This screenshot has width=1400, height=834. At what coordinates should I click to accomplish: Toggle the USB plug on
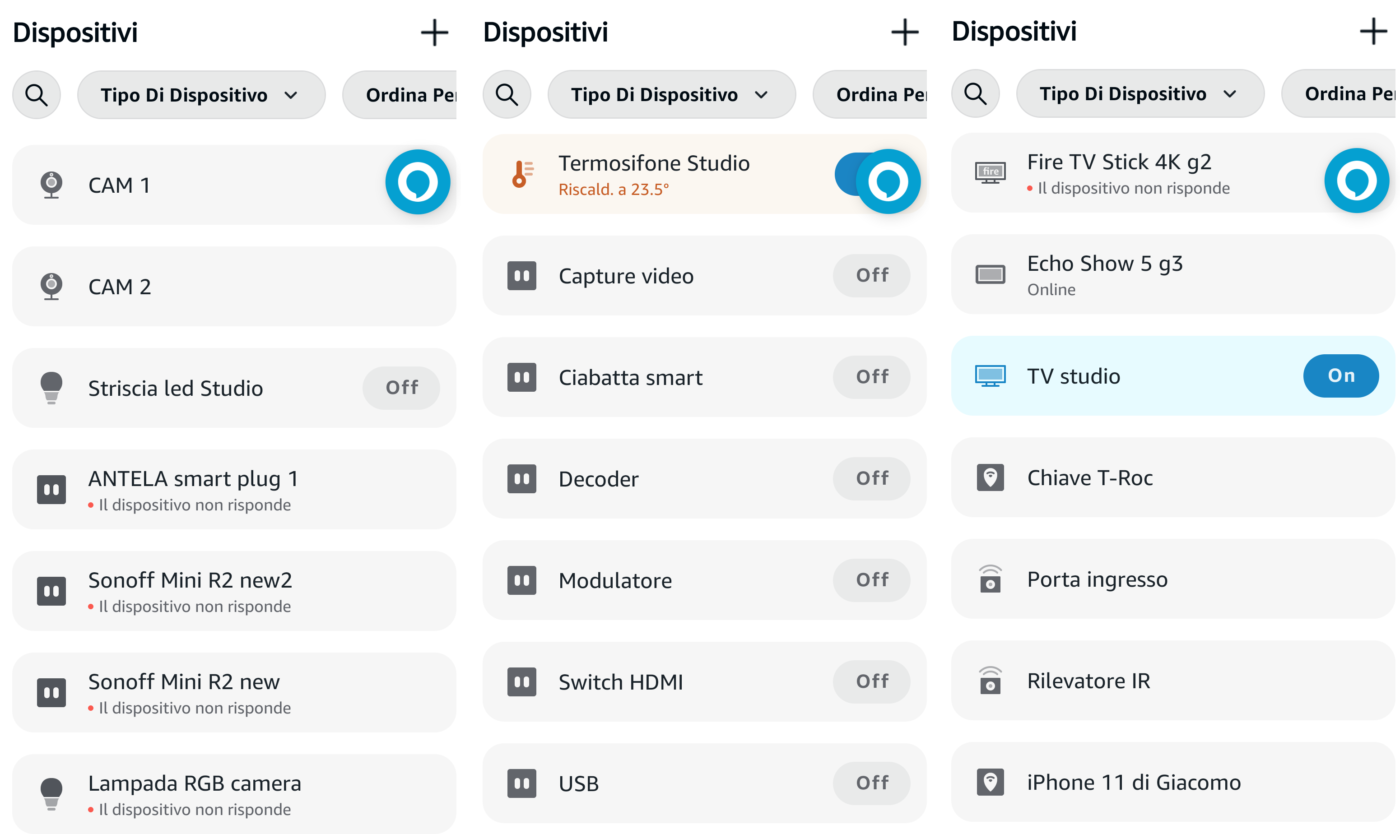tap(872, 782)
